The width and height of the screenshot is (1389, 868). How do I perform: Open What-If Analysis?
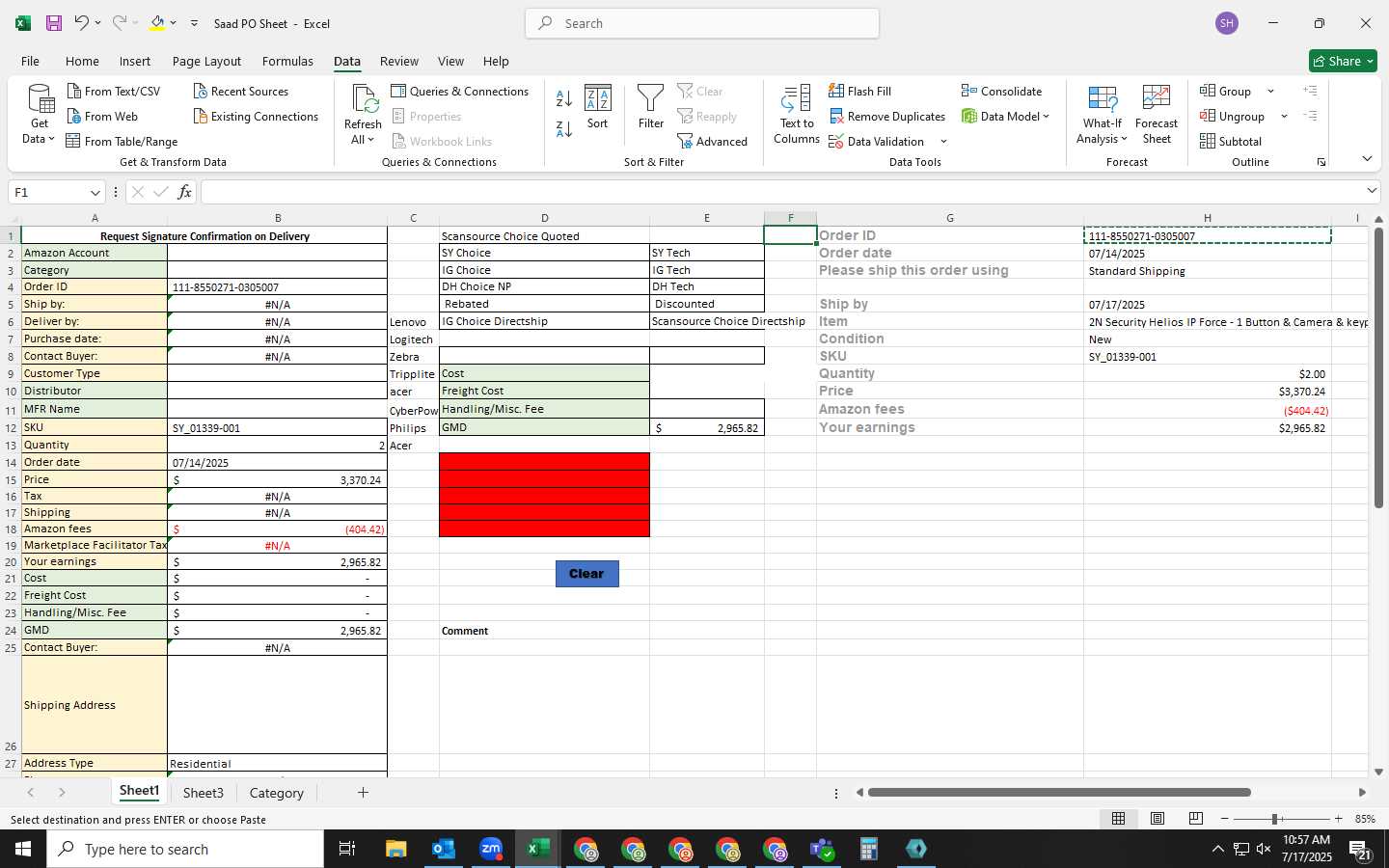1103,115
